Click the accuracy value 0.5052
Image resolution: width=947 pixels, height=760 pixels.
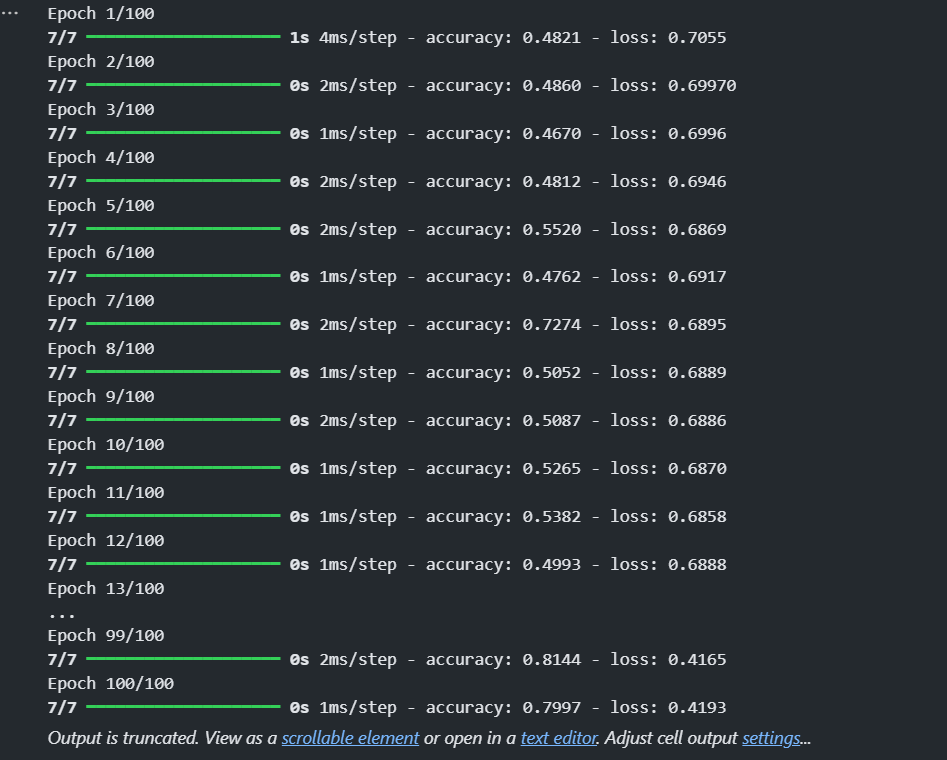(551, 372)
